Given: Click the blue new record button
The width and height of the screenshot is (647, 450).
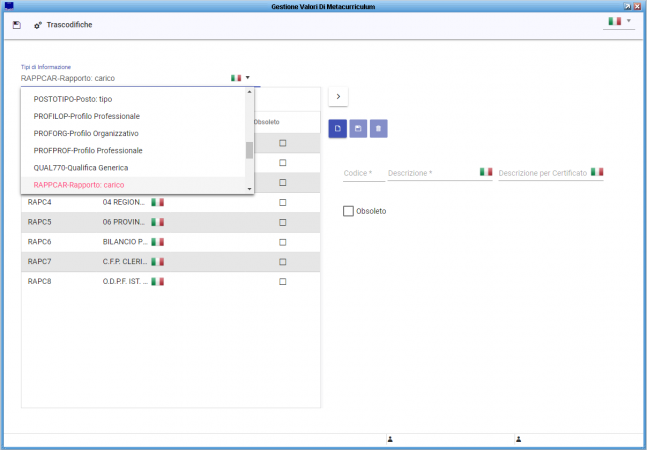Looking at the screenshot, I should click(x=338, y=128).
